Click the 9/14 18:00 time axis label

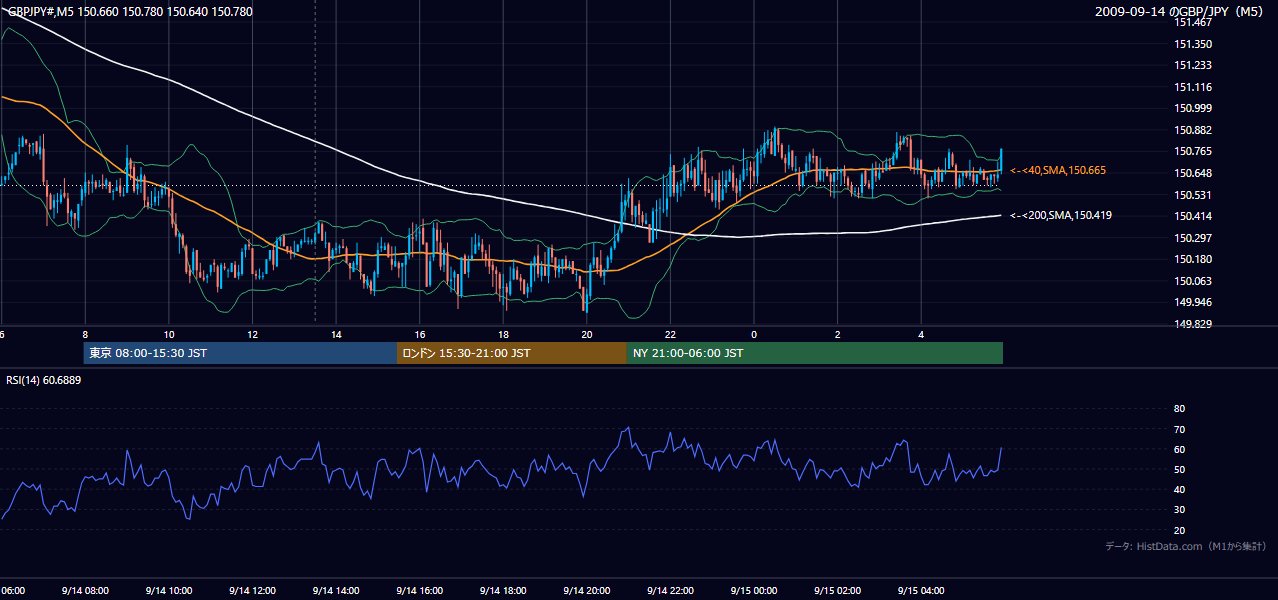503,590
